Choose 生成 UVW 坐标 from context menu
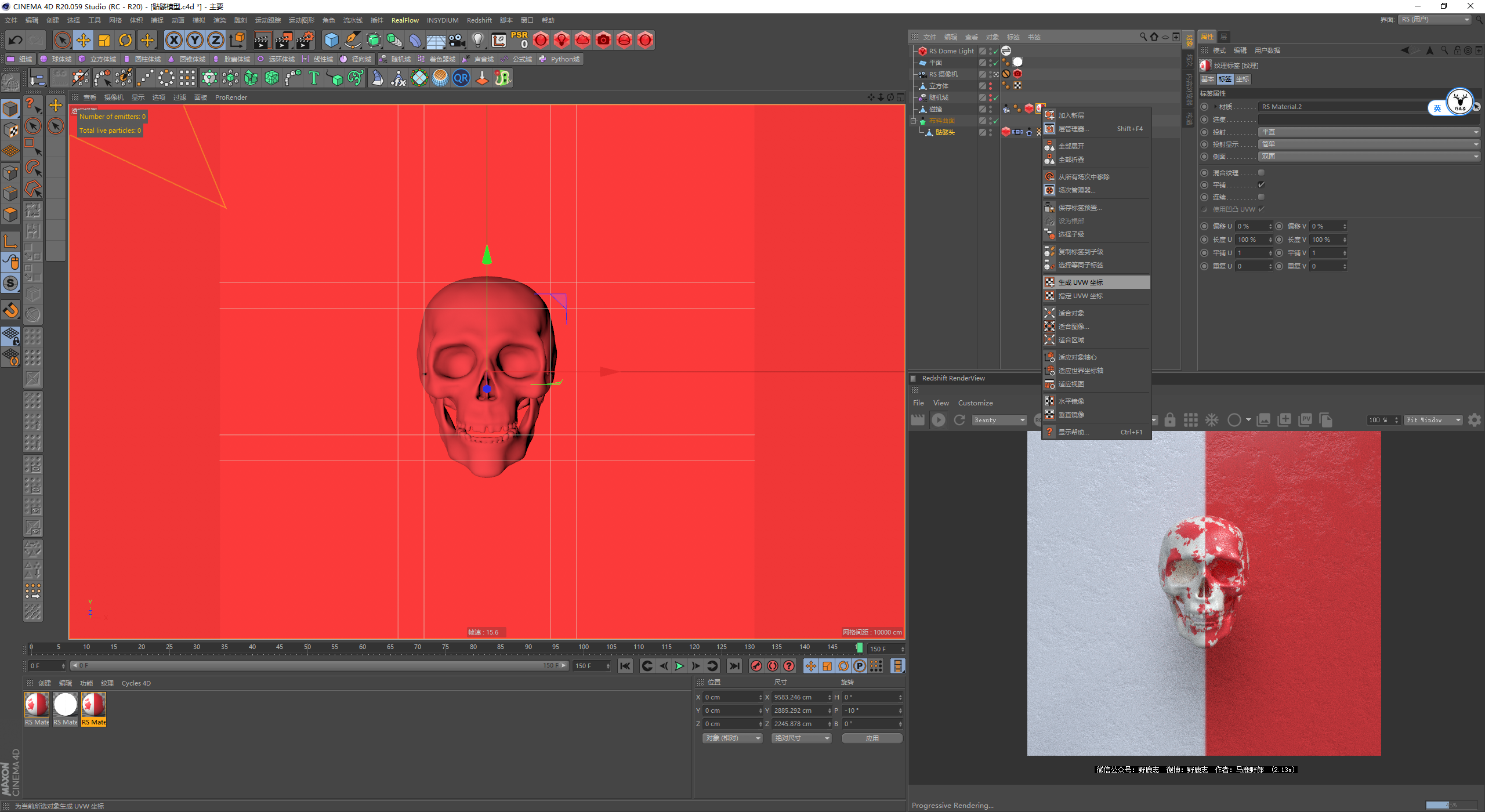1485x812 pixels. 1081,282
